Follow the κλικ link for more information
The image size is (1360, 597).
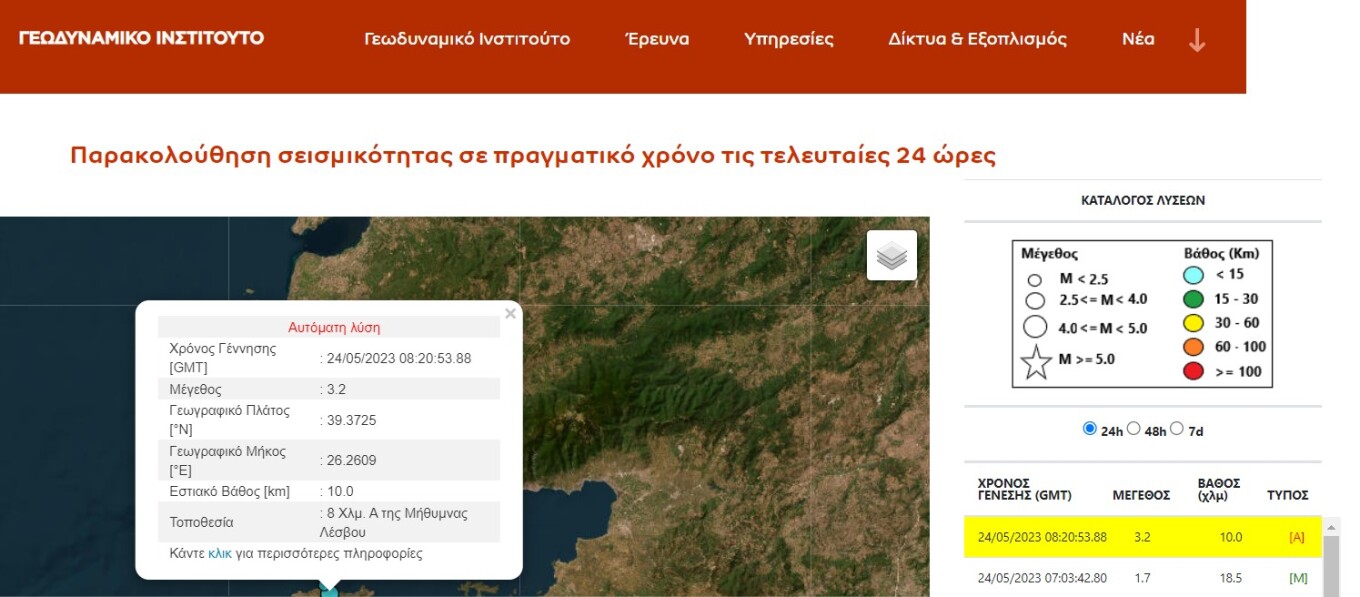tap(220, 553)
